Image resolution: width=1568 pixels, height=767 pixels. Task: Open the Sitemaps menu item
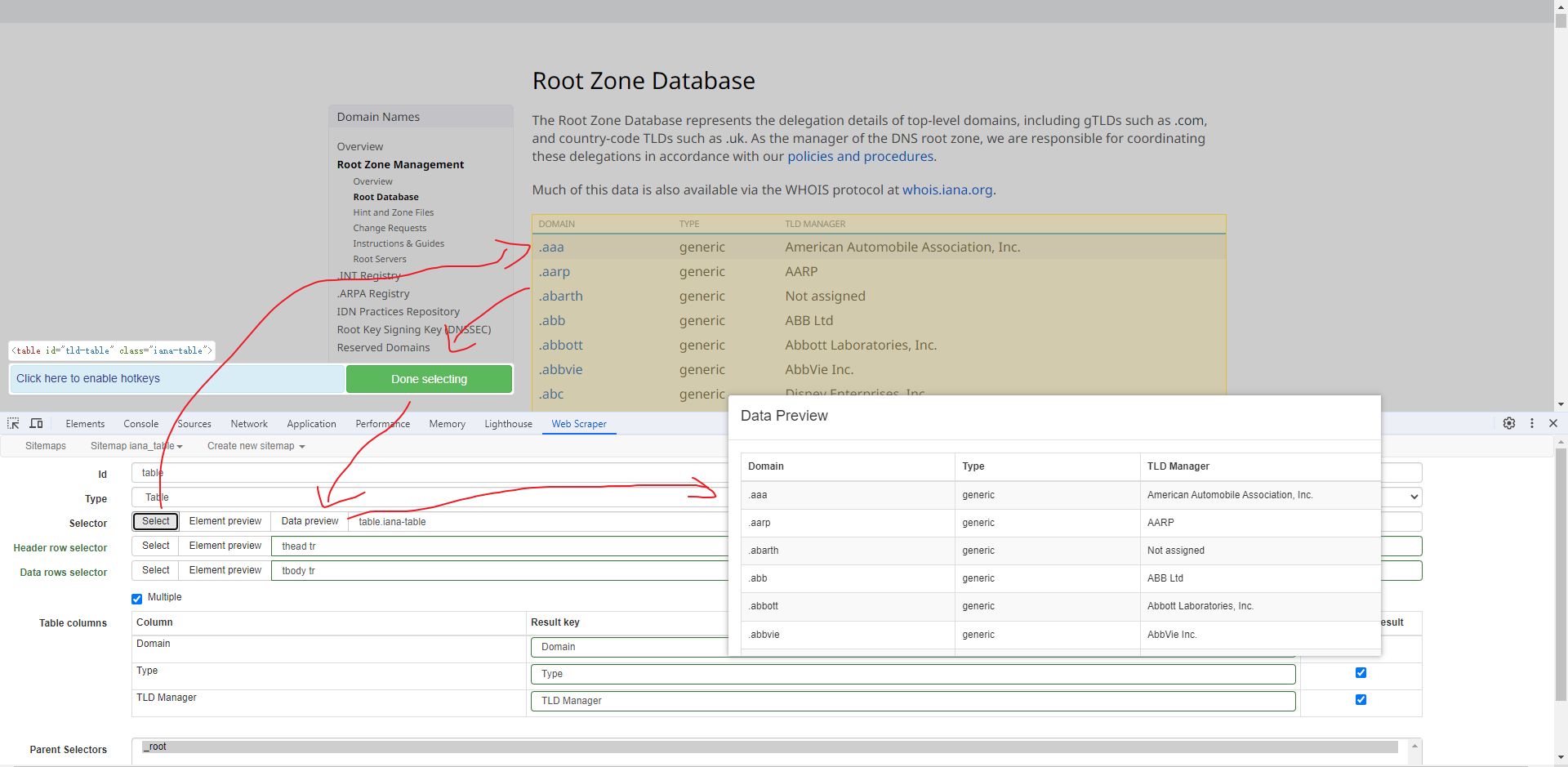coord(46,446)
